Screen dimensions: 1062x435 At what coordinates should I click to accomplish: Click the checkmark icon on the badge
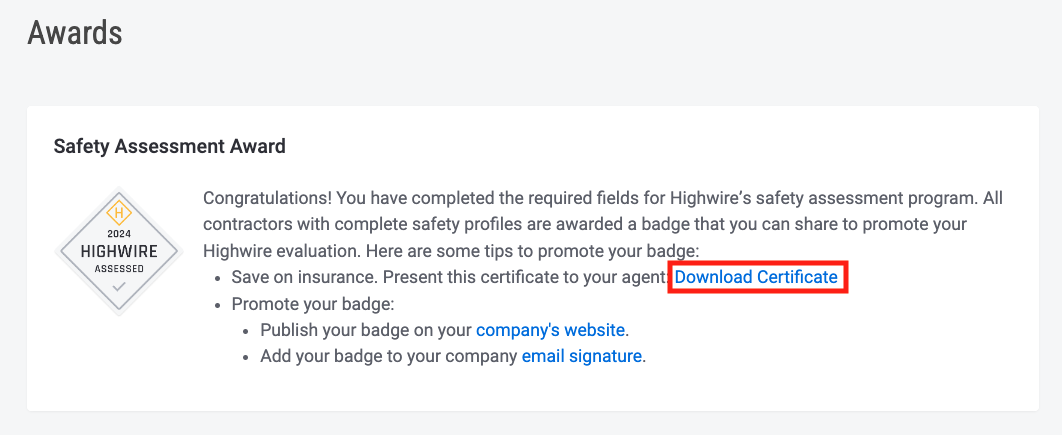pos(119,287)
